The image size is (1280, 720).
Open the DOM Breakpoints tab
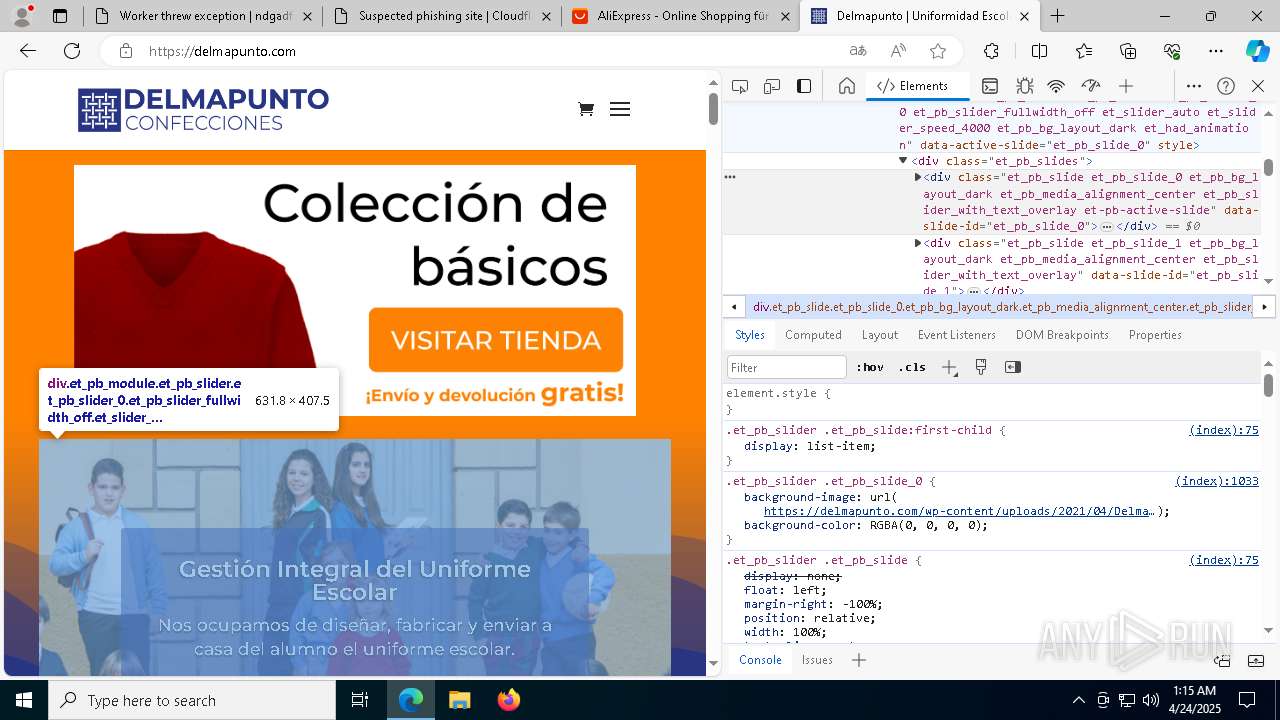click(x=1062, y=335)
